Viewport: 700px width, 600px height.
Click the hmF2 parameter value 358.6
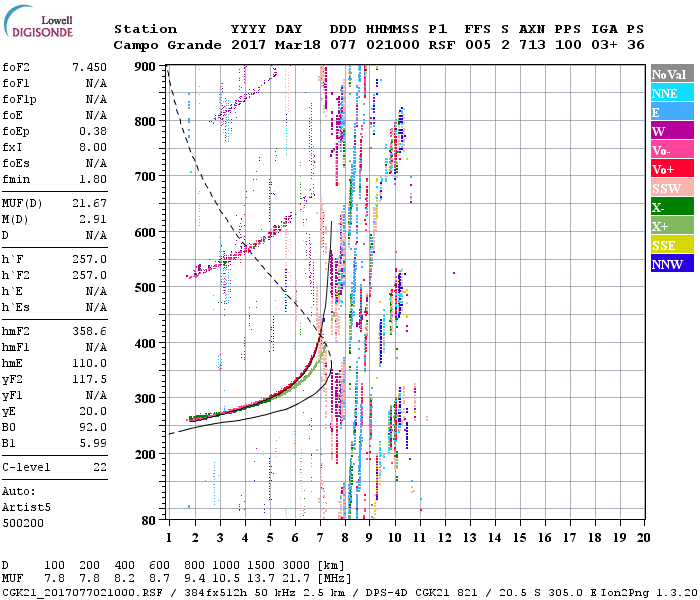tap(89, 329)
